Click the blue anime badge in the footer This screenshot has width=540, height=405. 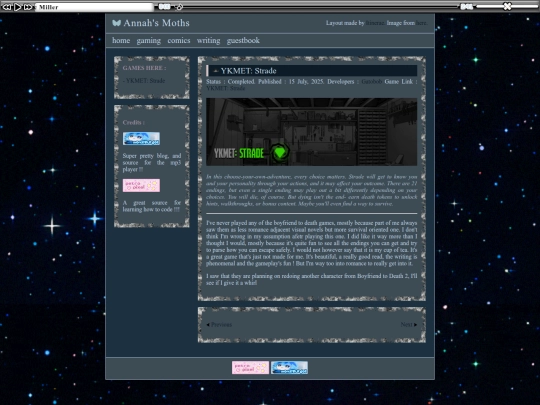pyautogui.click(x=289, y=367)
